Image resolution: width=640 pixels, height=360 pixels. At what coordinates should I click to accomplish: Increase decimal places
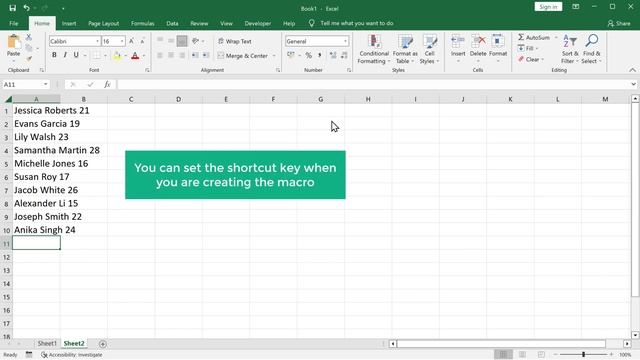point(333,55)
